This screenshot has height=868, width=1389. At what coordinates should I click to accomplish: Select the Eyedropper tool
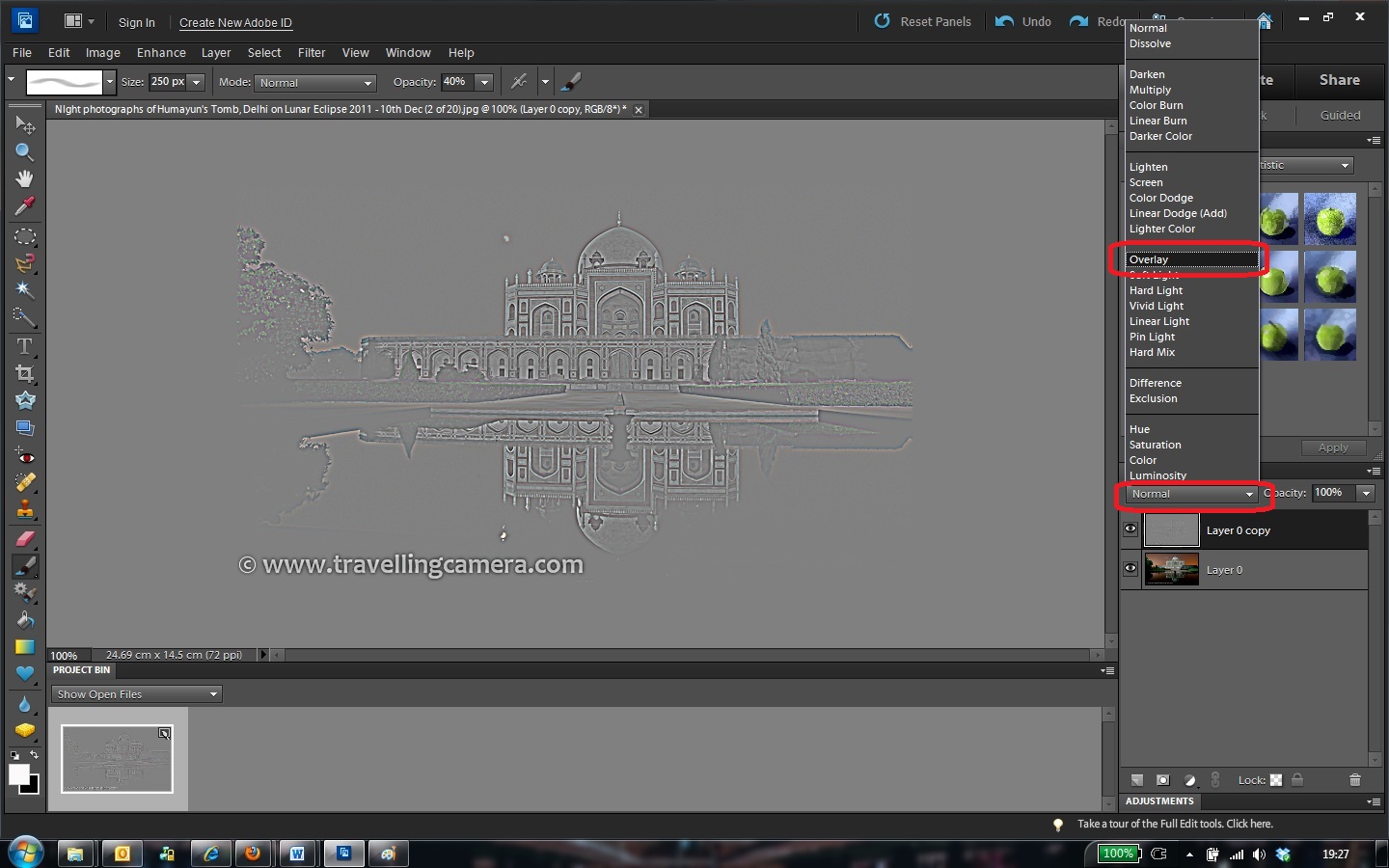click(24, 207)
